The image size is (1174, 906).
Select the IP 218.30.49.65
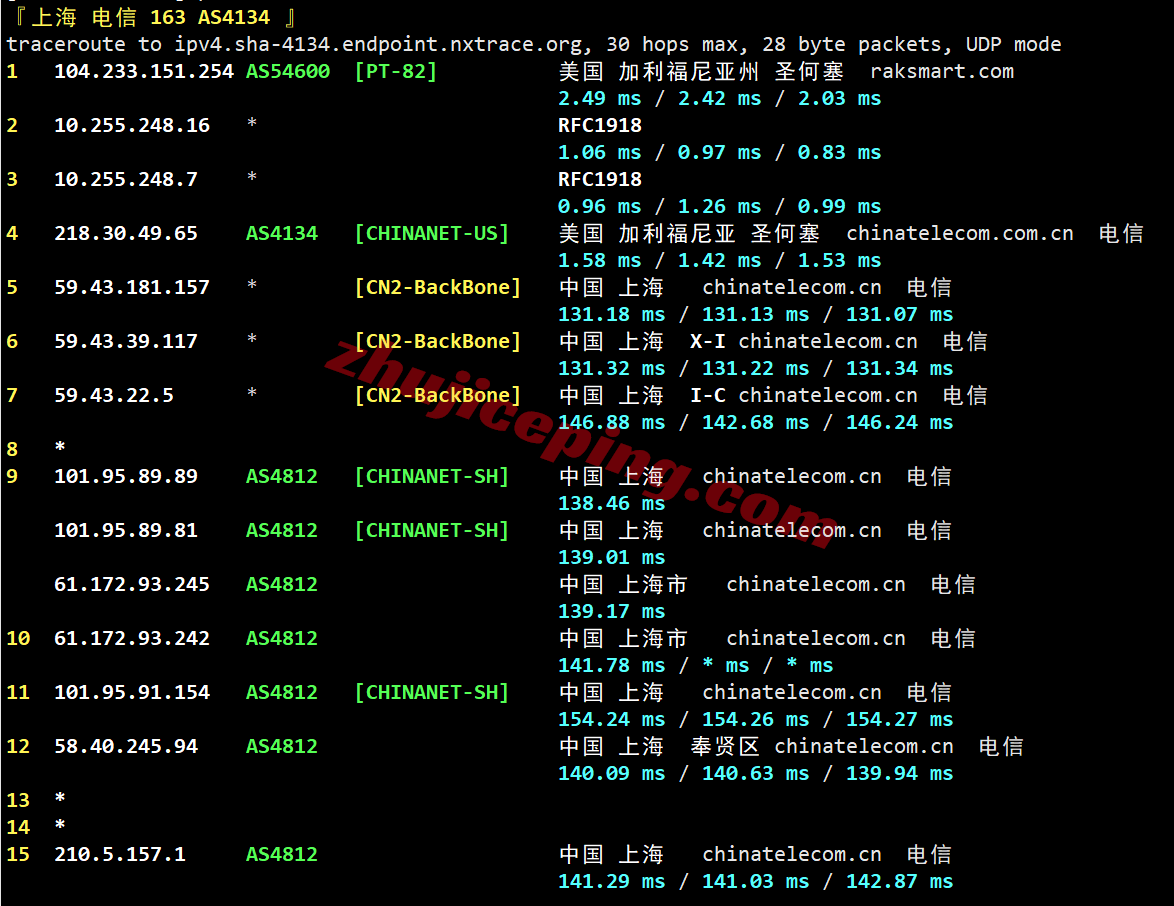point(125,233)
